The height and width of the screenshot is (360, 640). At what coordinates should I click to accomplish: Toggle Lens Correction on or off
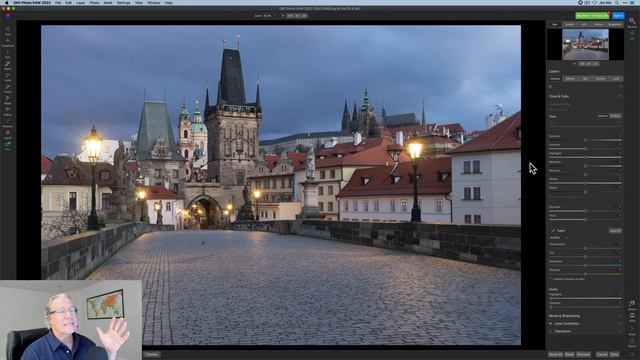[x=551, y=324]
